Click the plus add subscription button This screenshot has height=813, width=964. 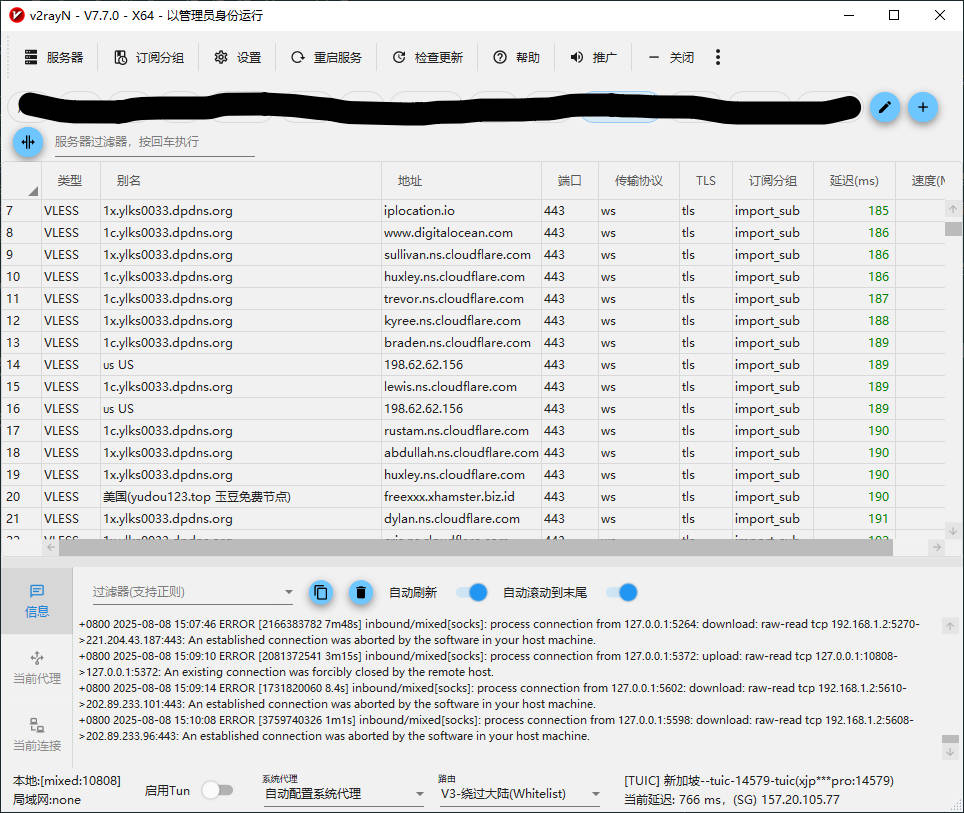(x=923, y=108)
